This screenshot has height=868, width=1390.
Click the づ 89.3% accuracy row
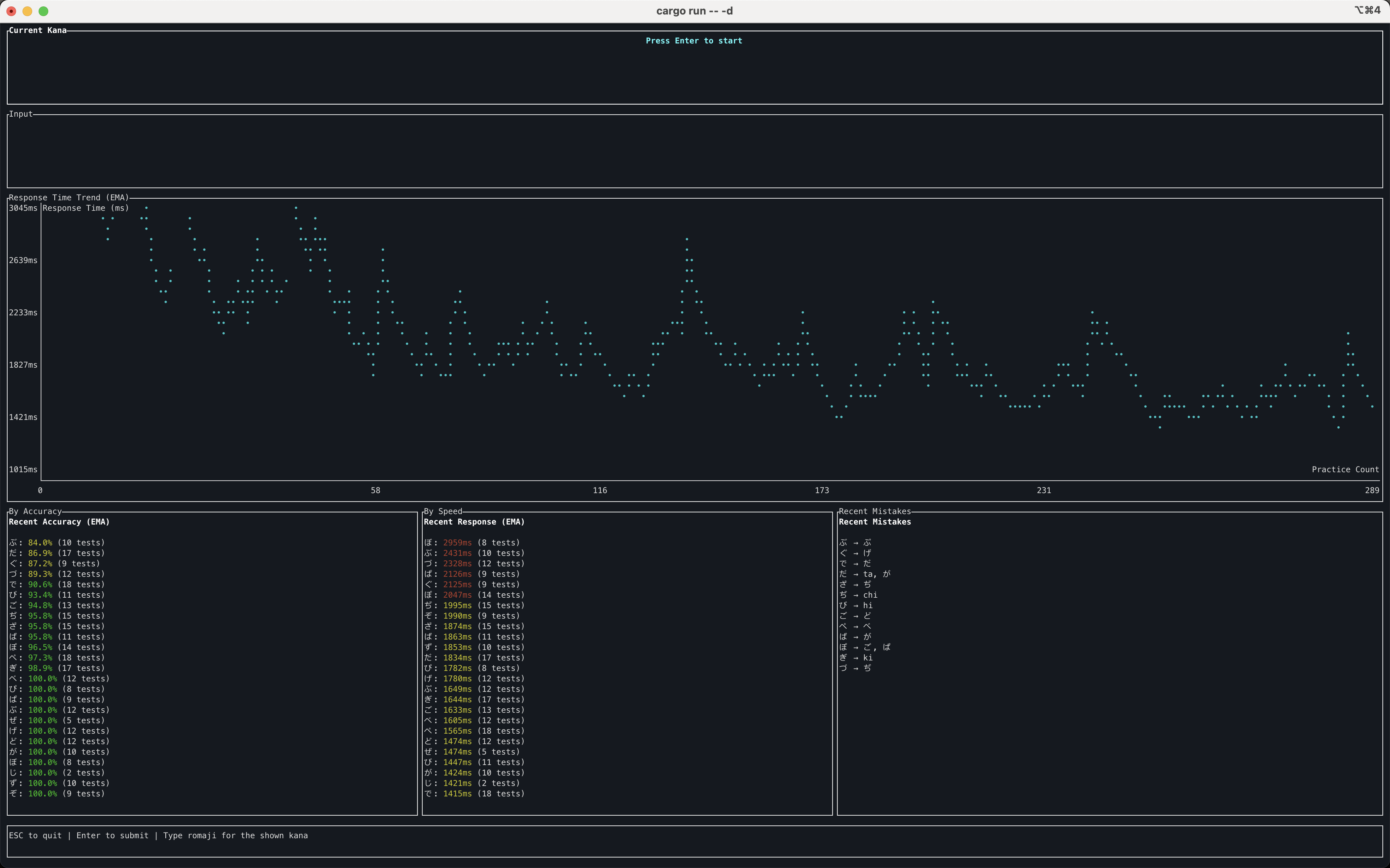(x=57, y=574)
